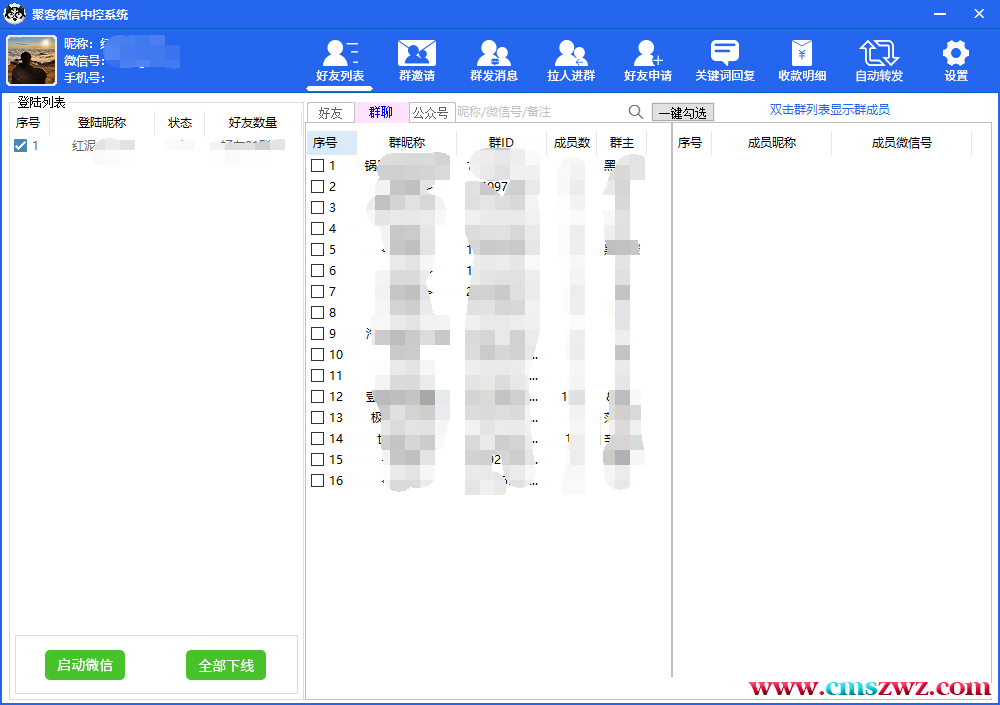Select the 拉人进群 toolbar icon
Image resolution: width=1000 pixels, height=705 pixels.
pos(571,54)
